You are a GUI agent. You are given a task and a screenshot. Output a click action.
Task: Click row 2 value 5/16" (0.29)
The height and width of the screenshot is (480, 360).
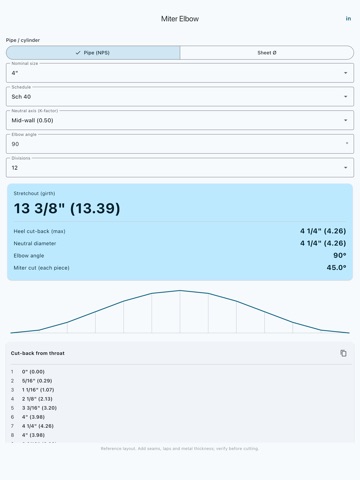(37, 381)
